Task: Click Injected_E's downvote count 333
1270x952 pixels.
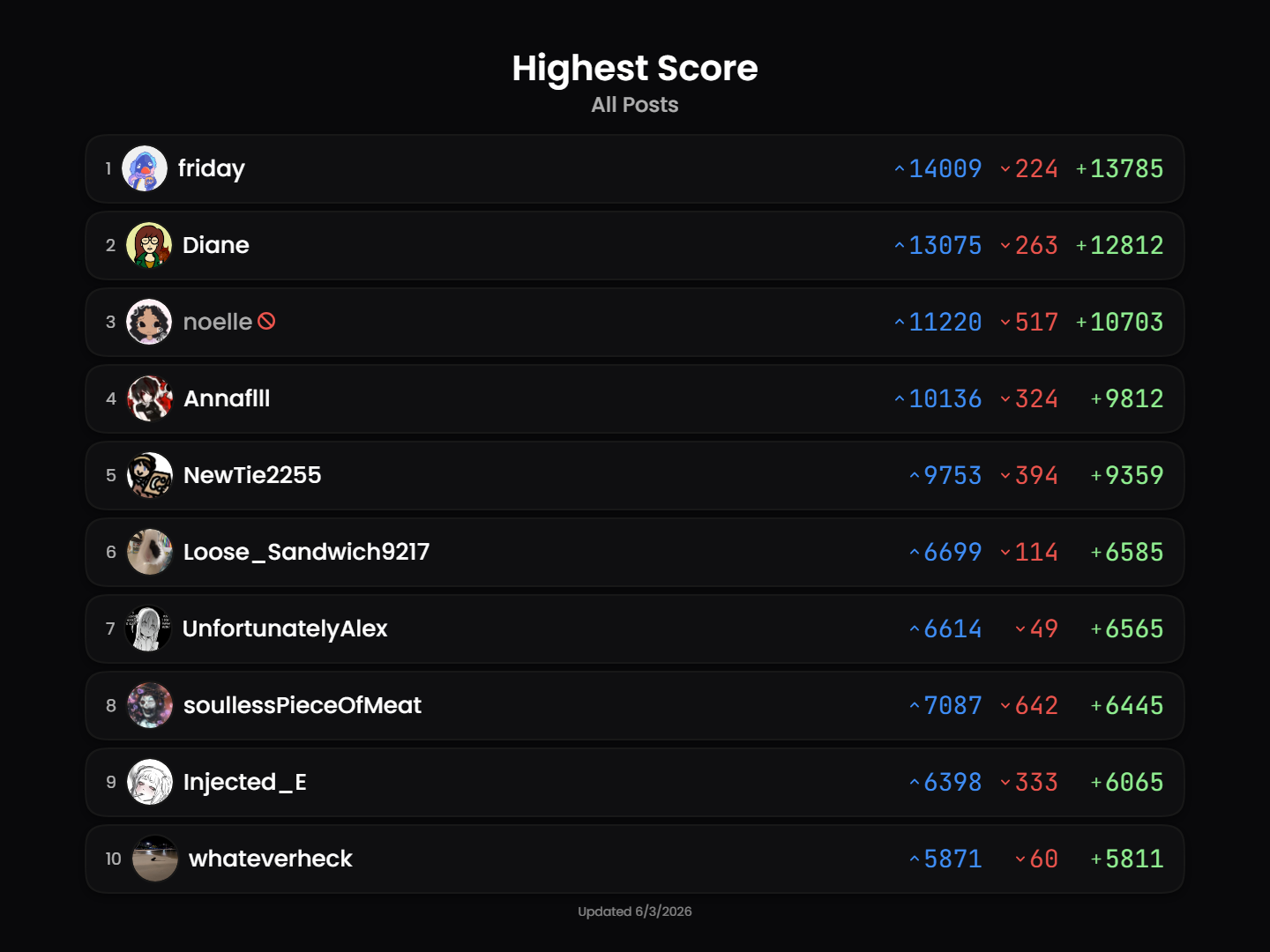Action: pyautogui.click(x=1029, y=782)
